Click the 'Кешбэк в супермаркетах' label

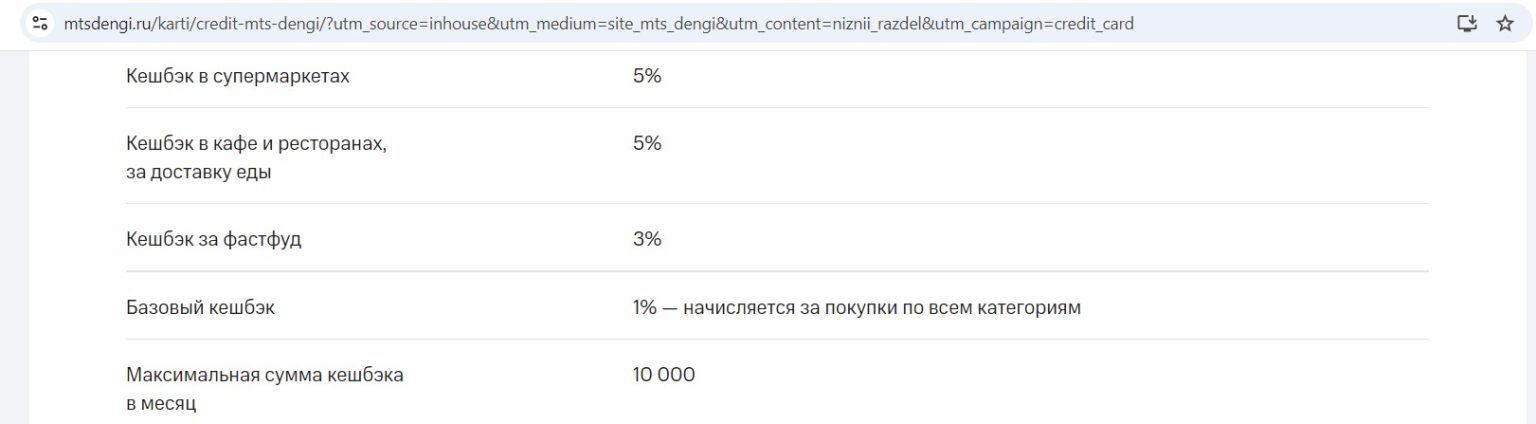click(238, 76)
